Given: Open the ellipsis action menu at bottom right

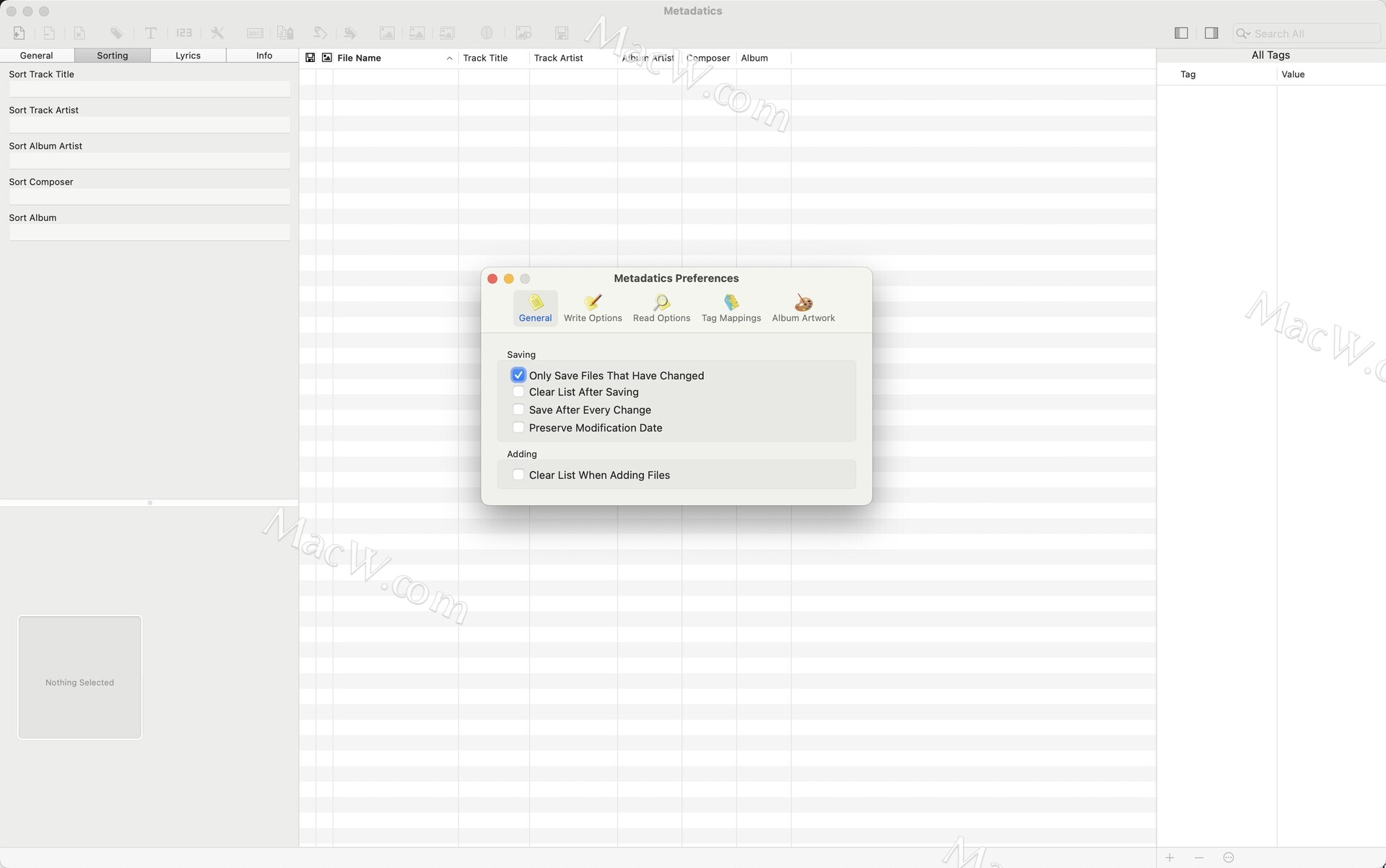Looking at the screenshot, I should (x=1229, y=858).
